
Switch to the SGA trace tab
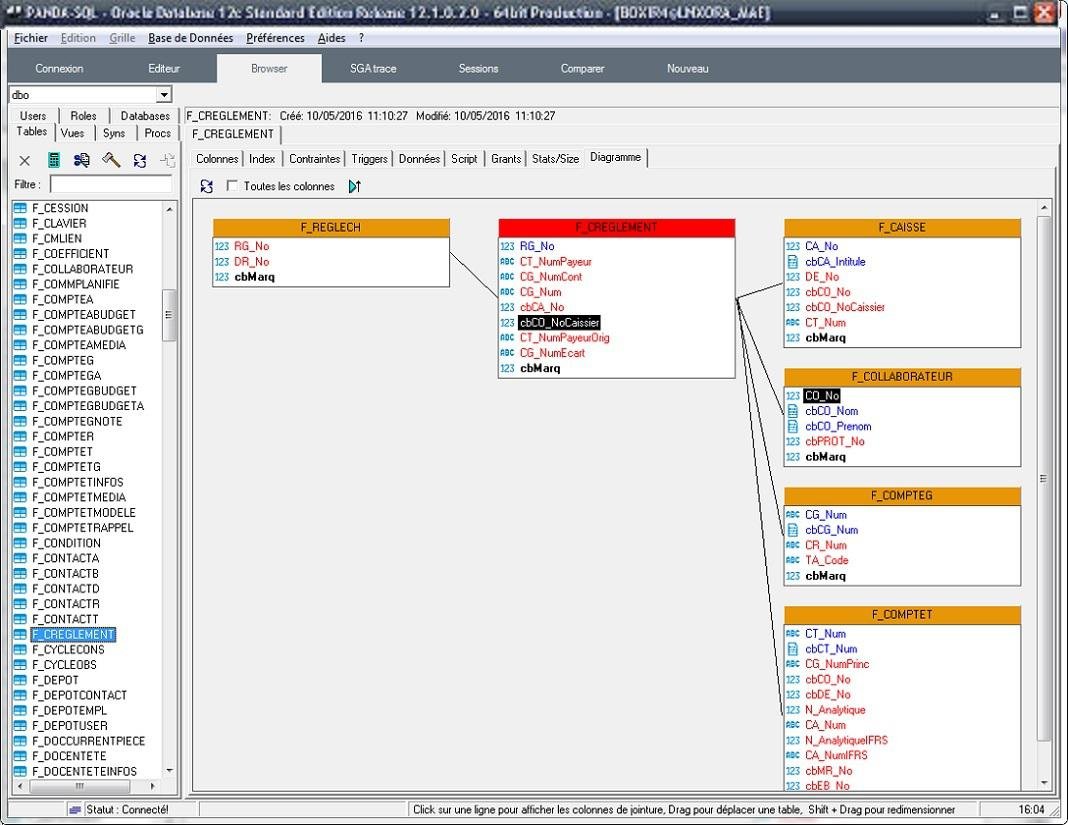(373, 69)
